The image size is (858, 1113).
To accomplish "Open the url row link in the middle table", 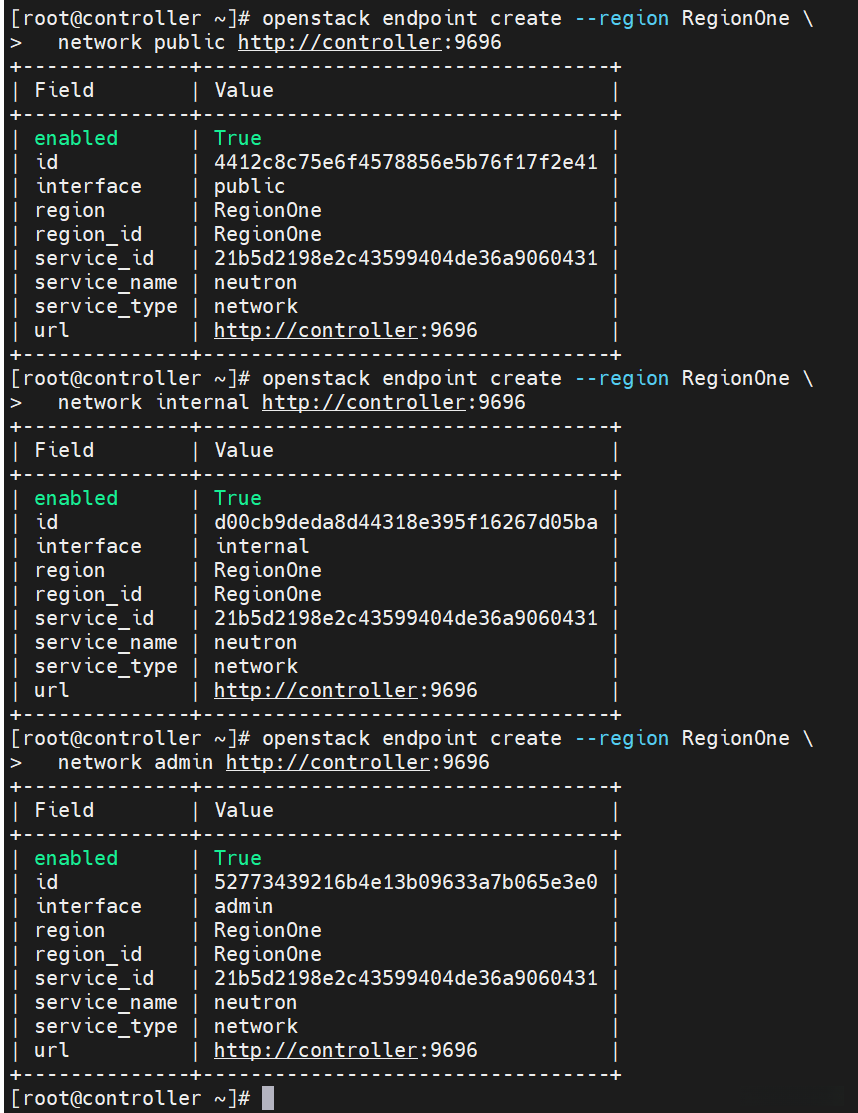I will pyautogui.click(x=316, y=690).
